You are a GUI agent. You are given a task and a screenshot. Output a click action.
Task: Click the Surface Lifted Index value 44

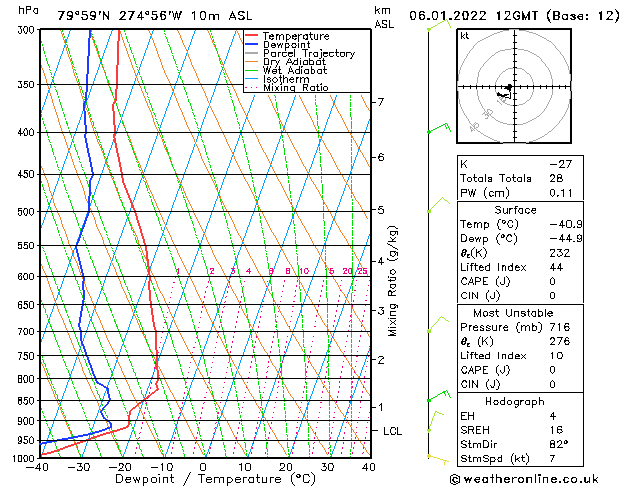[x=556, y=267]
